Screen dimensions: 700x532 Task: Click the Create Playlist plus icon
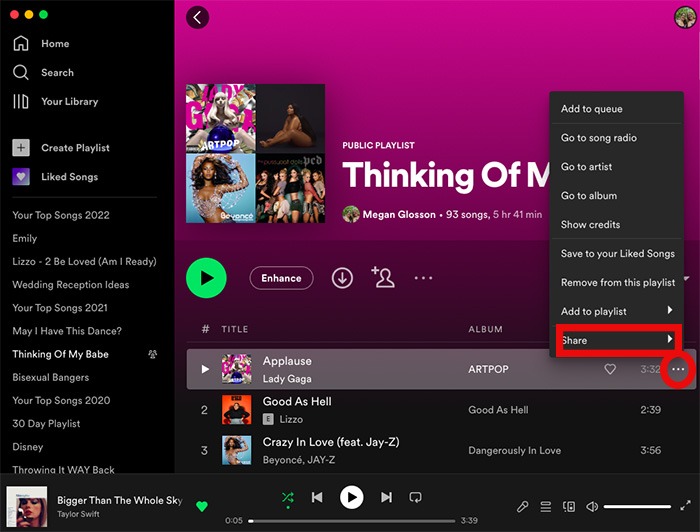(x=21, y=148)
